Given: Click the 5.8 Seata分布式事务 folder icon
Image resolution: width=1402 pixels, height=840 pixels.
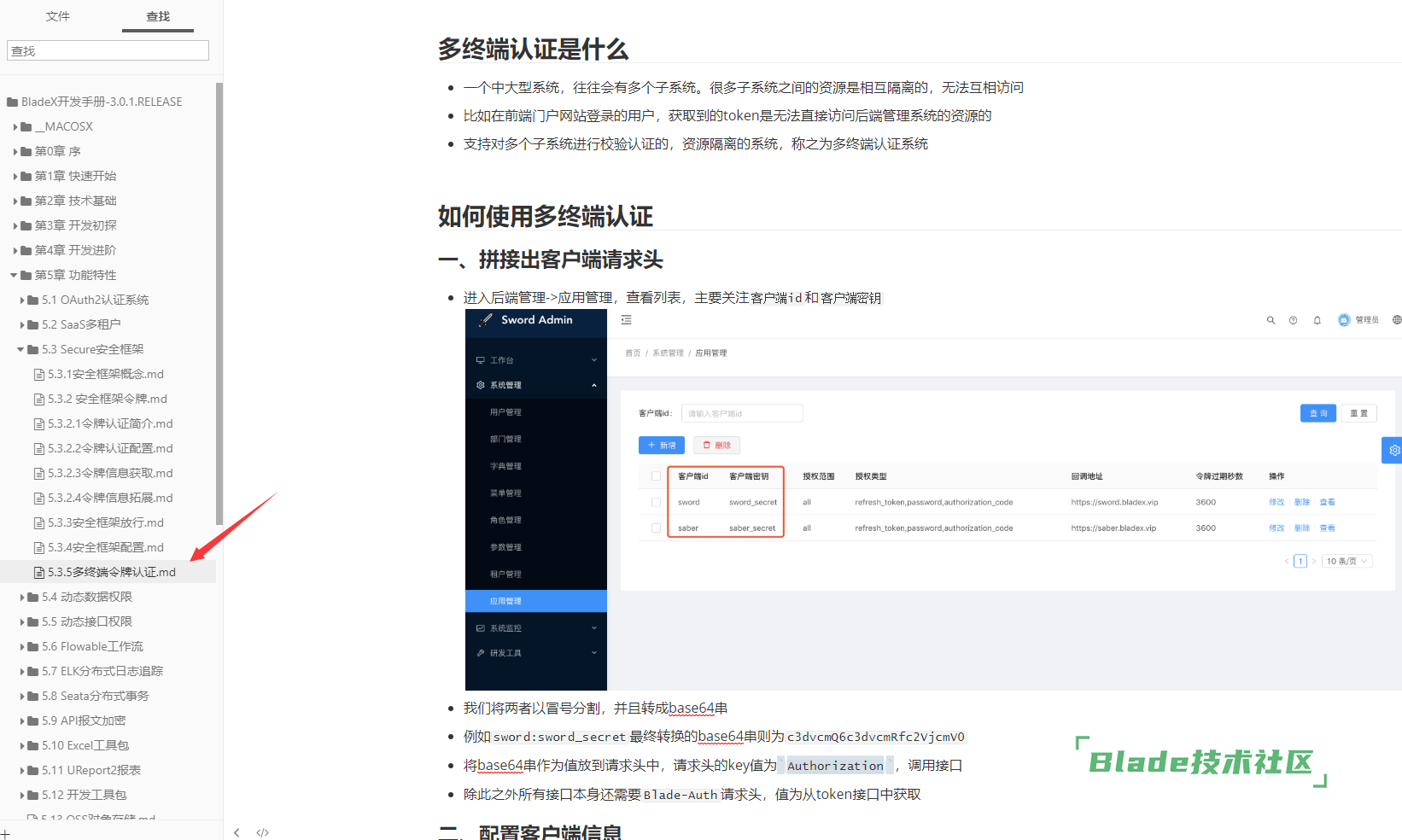Looking at the screenshot, I should tap(32, 696).
